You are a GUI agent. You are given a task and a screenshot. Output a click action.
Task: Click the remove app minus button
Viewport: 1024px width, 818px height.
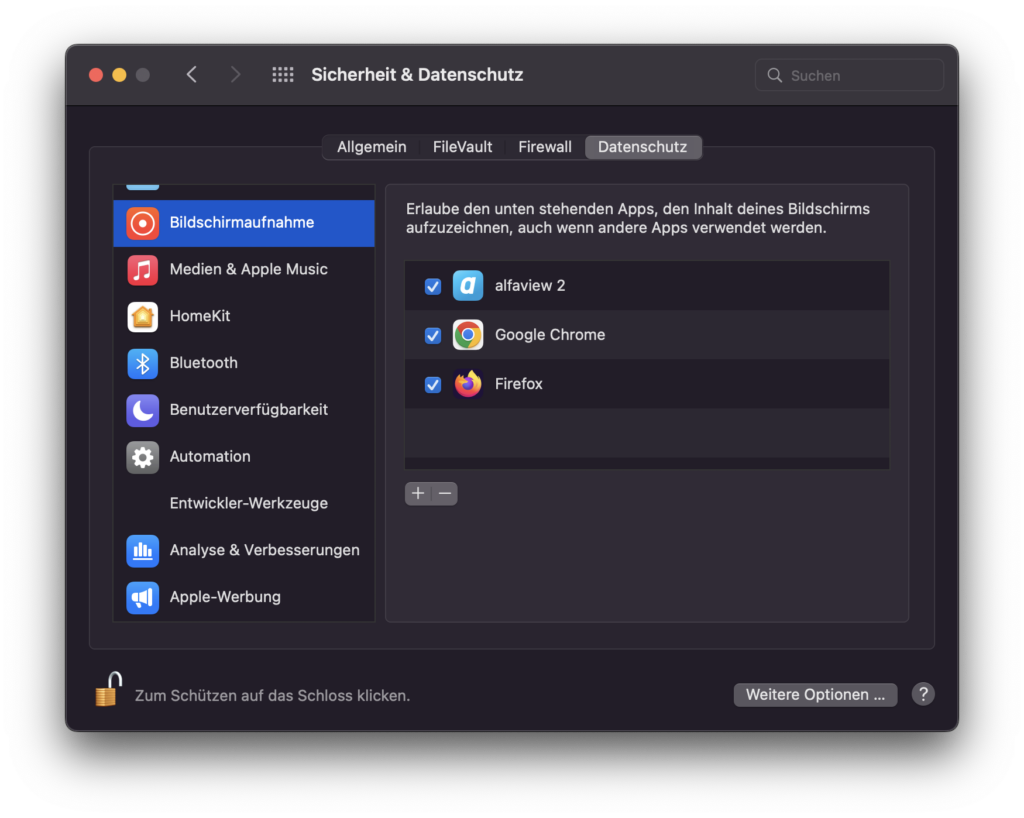click(444, 493)
